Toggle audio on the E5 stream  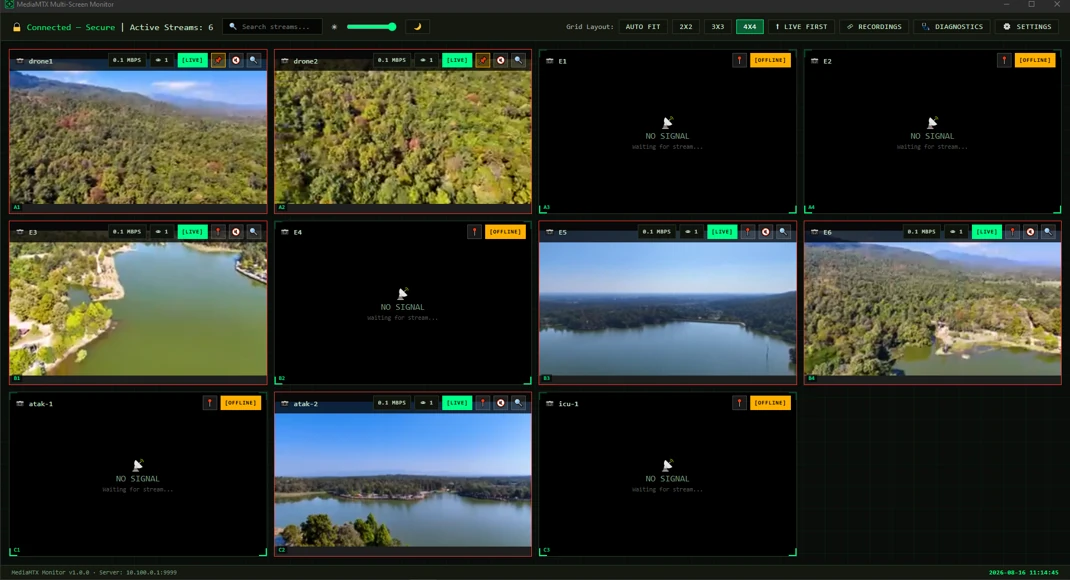coord(766,232)
